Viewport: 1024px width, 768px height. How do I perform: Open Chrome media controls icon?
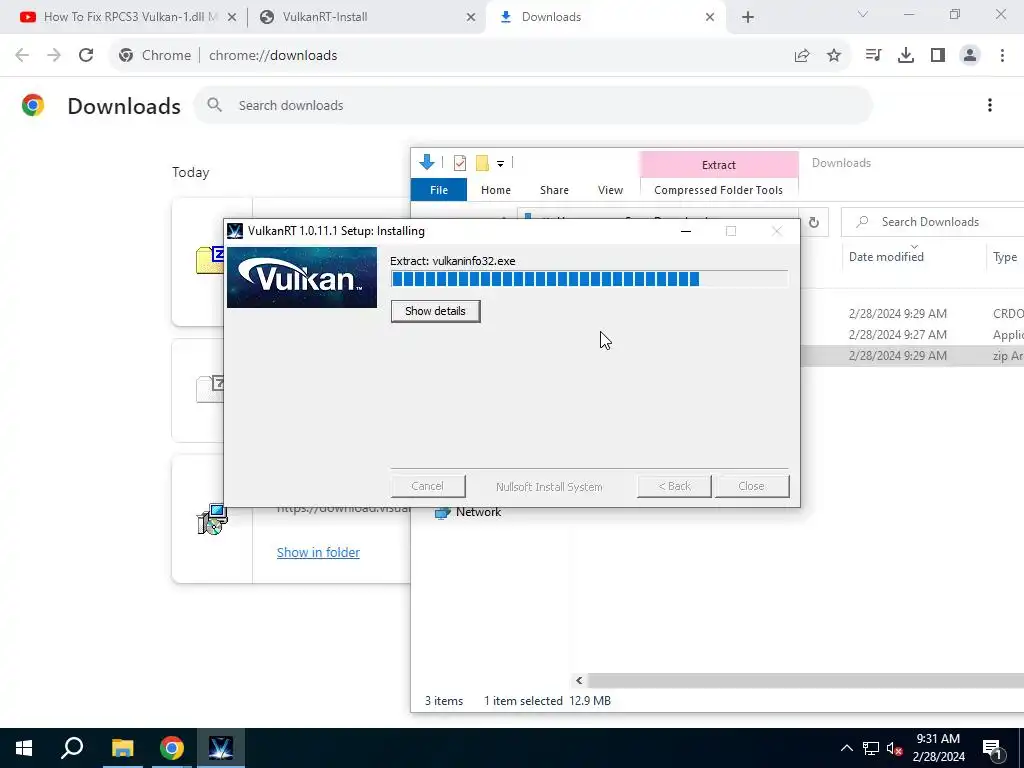tap(873, 56)
